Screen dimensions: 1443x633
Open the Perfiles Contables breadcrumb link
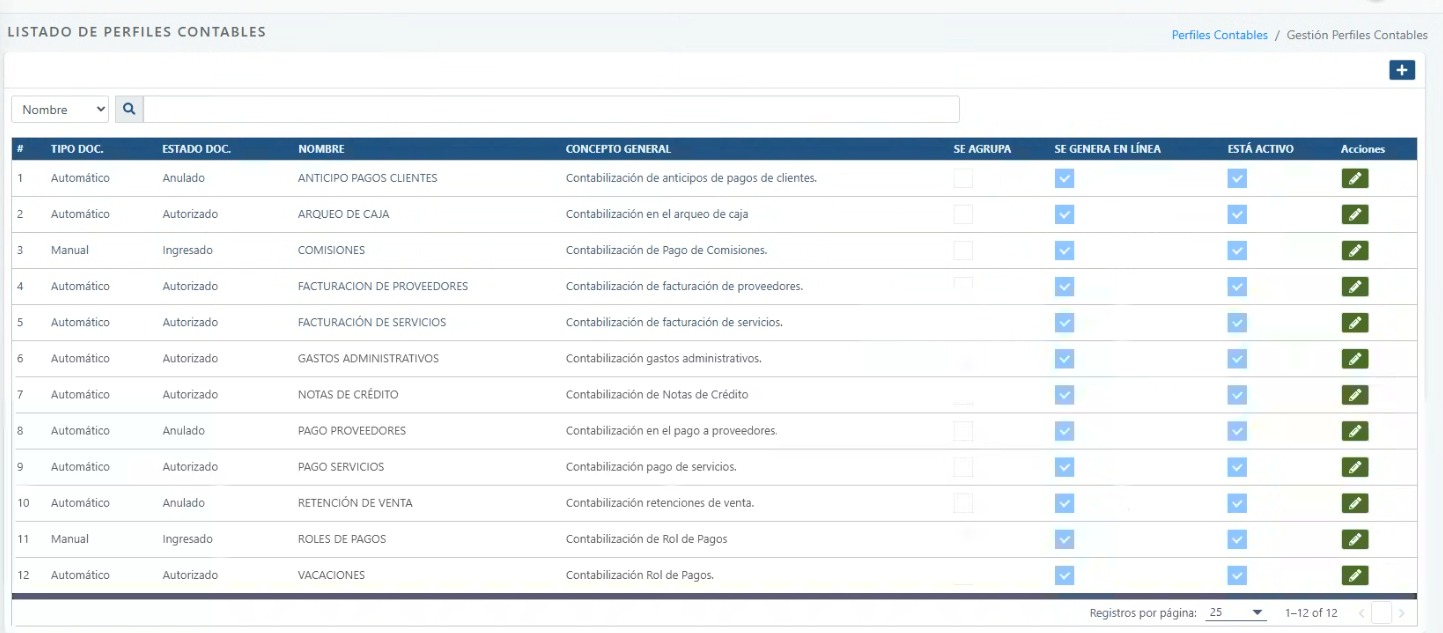coord(1219,34)
